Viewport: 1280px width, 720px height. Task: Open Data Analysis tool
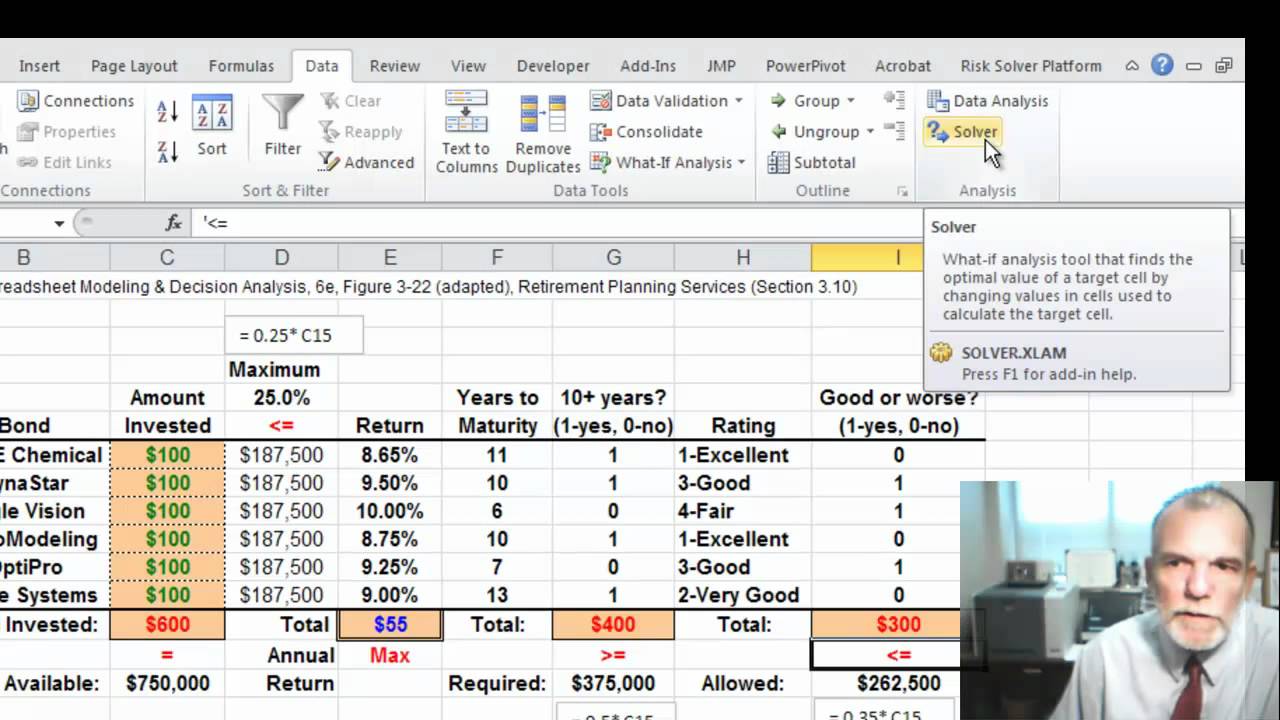tap(987, 100)
